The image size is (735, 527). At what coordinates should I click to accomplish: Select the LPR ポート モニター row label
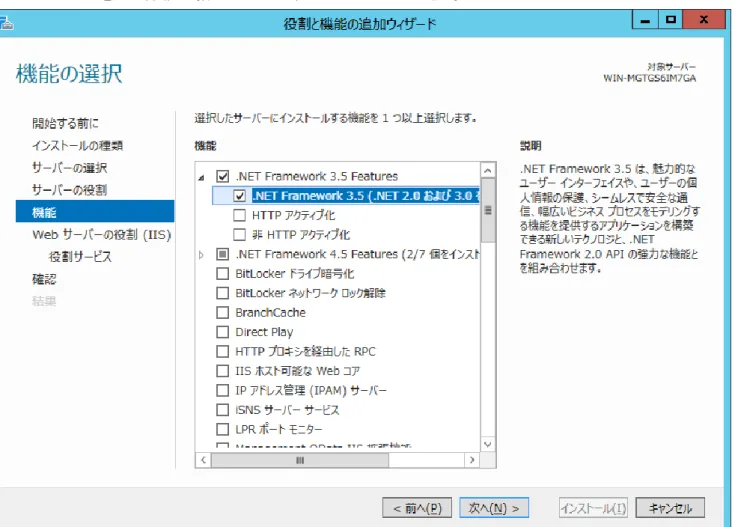(x=279, y=429)
